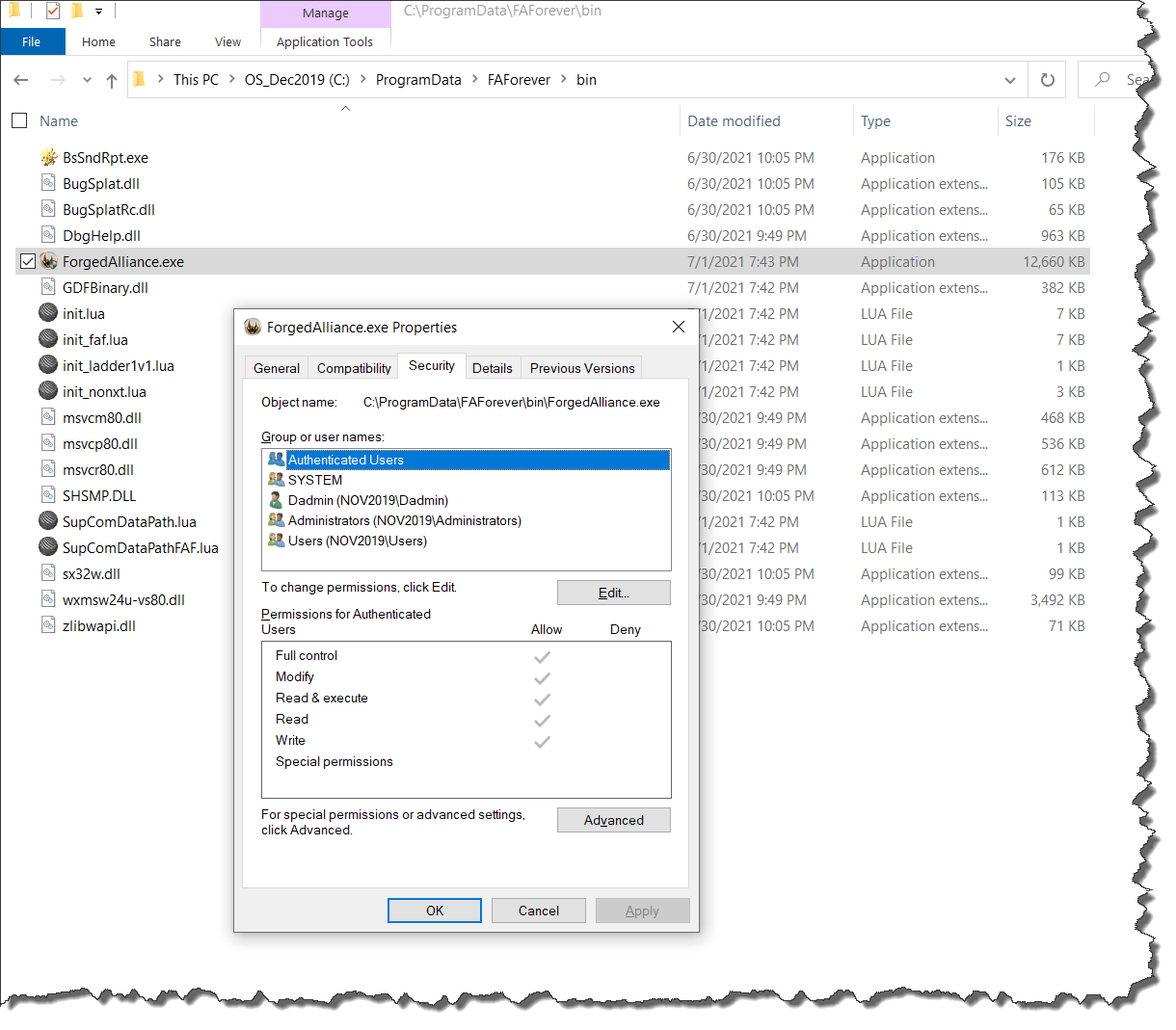
Task: Close the ForgedAlliance.exe Properties dialog
Action: [679, 328]
